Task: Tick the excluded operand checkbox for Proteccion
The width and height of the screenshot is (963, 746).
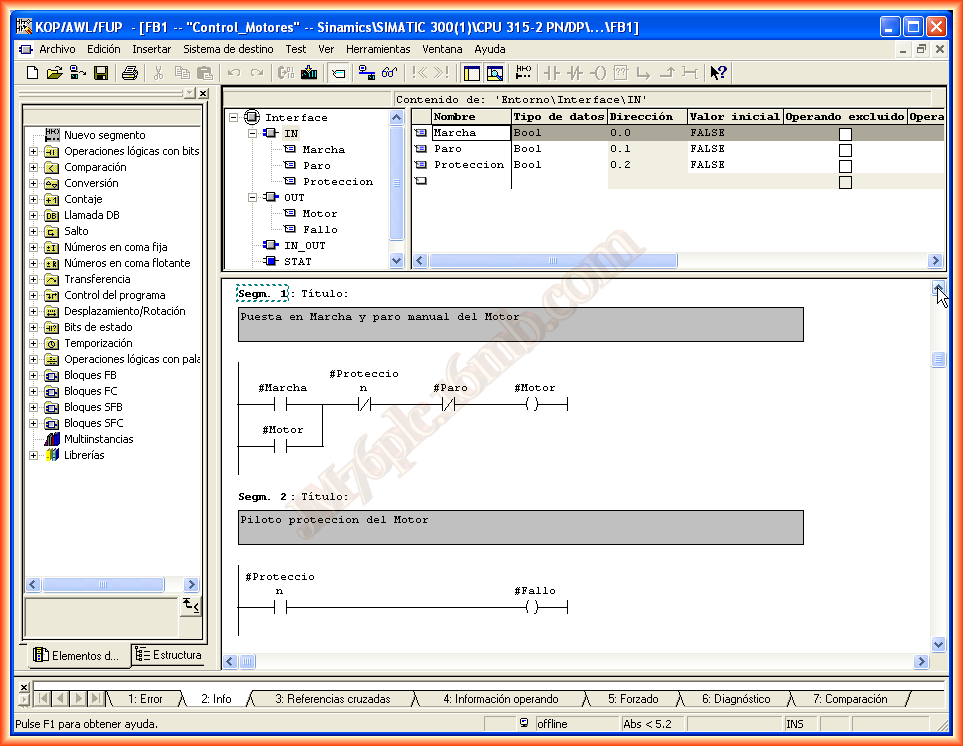Action: [845, 166]
